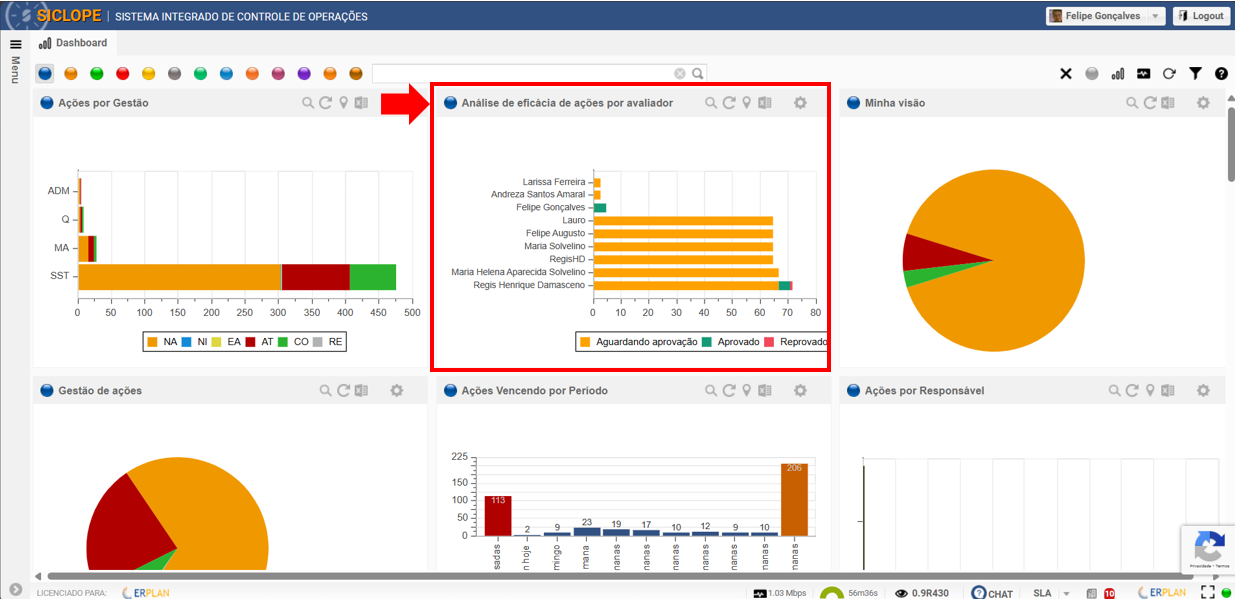Select the gray dashboard ball

pos(175,73)
